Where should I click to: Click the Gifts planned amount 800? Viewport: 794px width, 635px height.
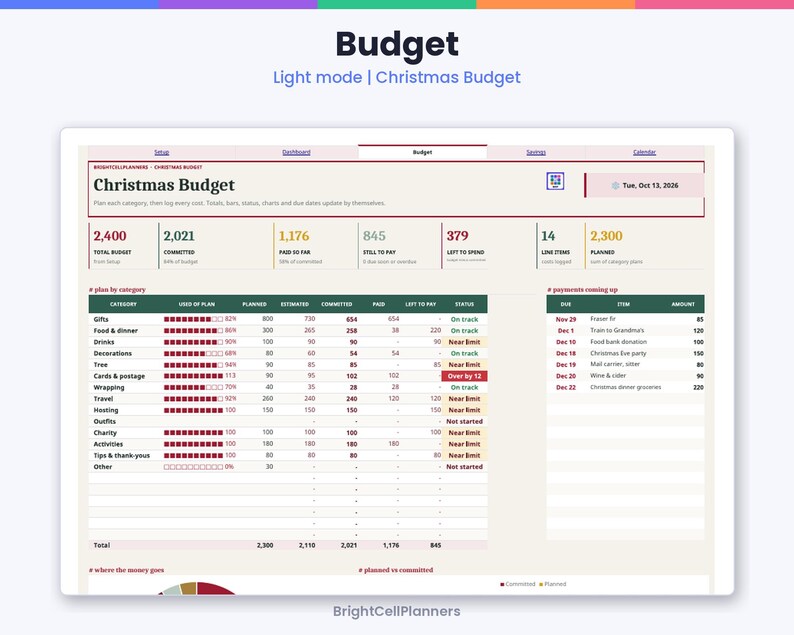click(x=267, y=319)
